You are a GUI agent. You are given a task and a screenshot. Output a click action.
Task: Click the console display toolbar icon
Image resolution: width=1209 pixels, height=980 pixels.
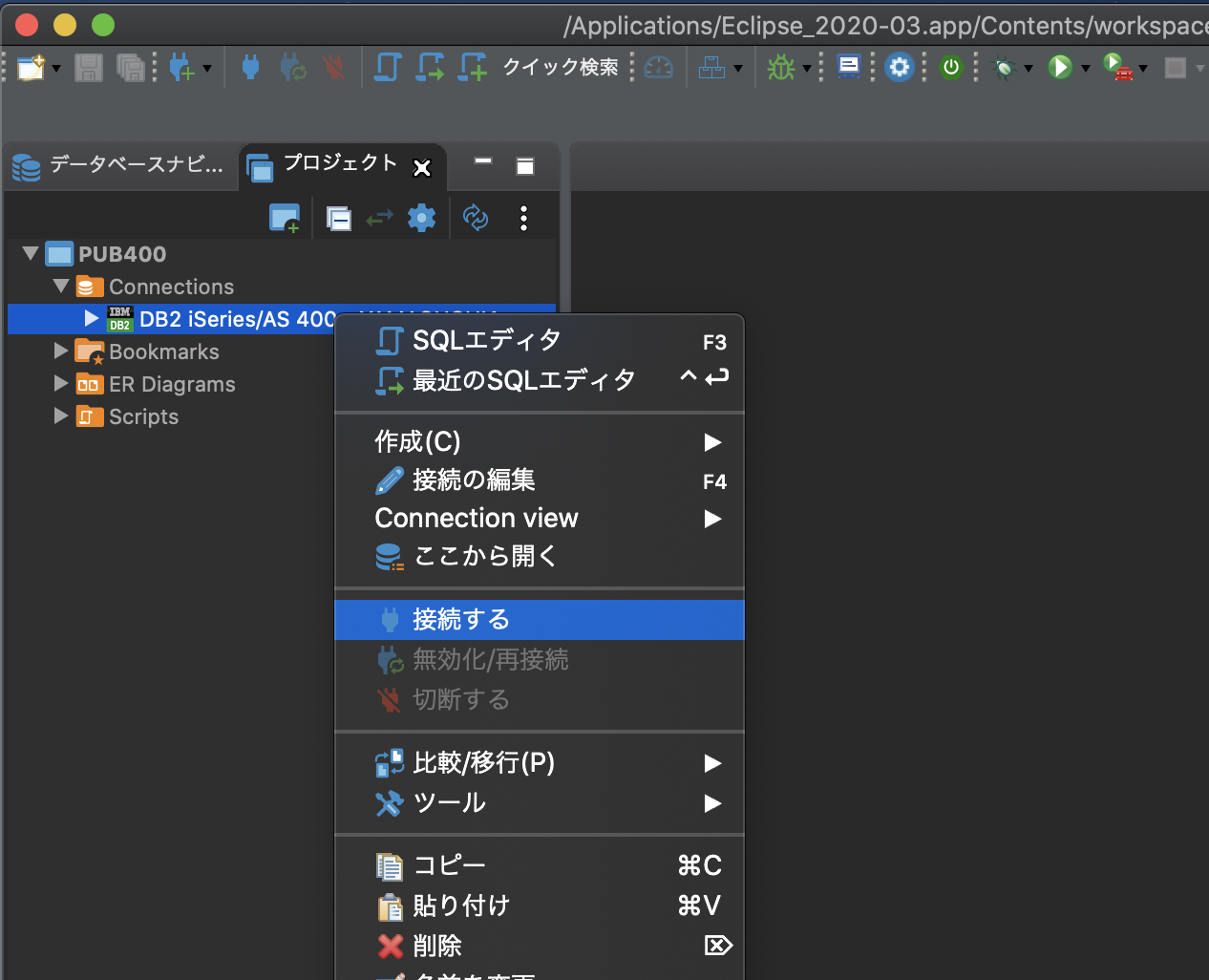pyautogui.click(x=848, y=67)
